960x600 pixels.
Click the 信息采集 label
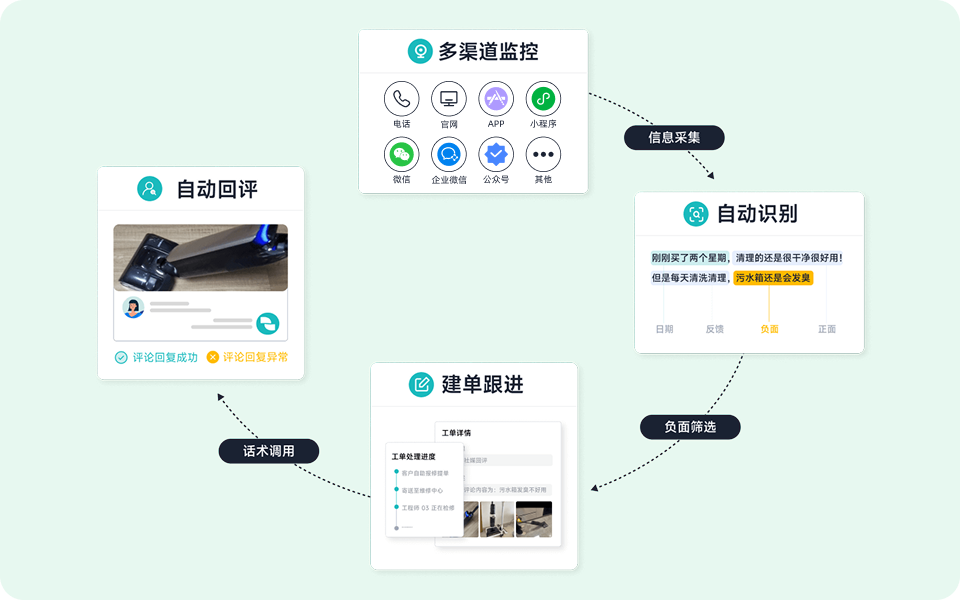[674, 138]
